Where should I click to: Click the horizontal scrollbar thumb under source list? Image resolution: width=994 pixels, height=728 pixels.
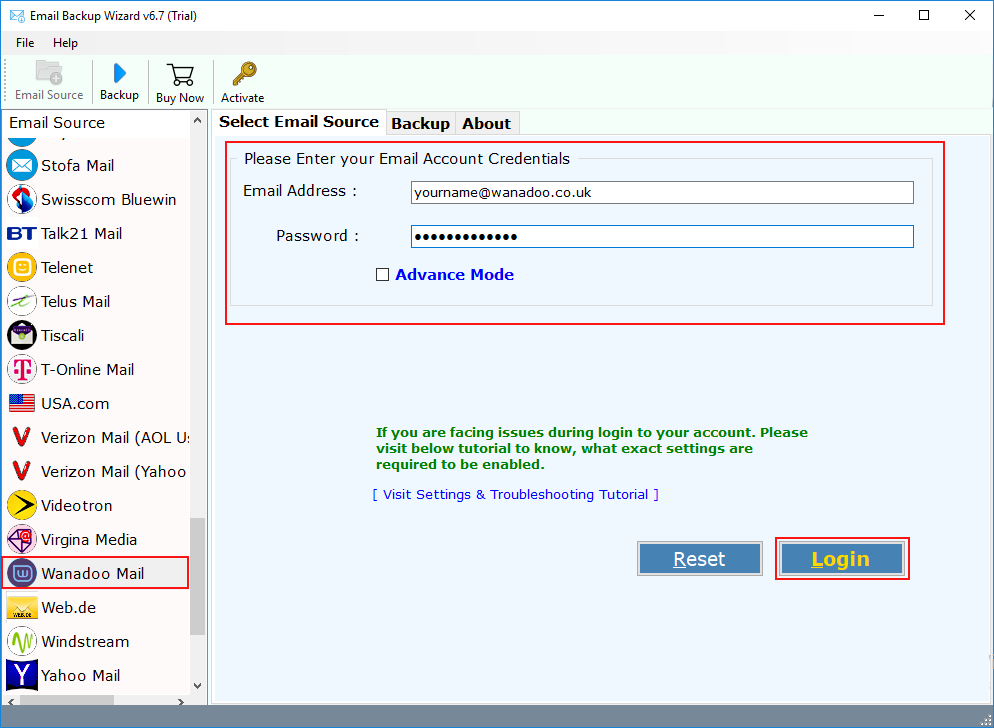(x=67, y=701)
